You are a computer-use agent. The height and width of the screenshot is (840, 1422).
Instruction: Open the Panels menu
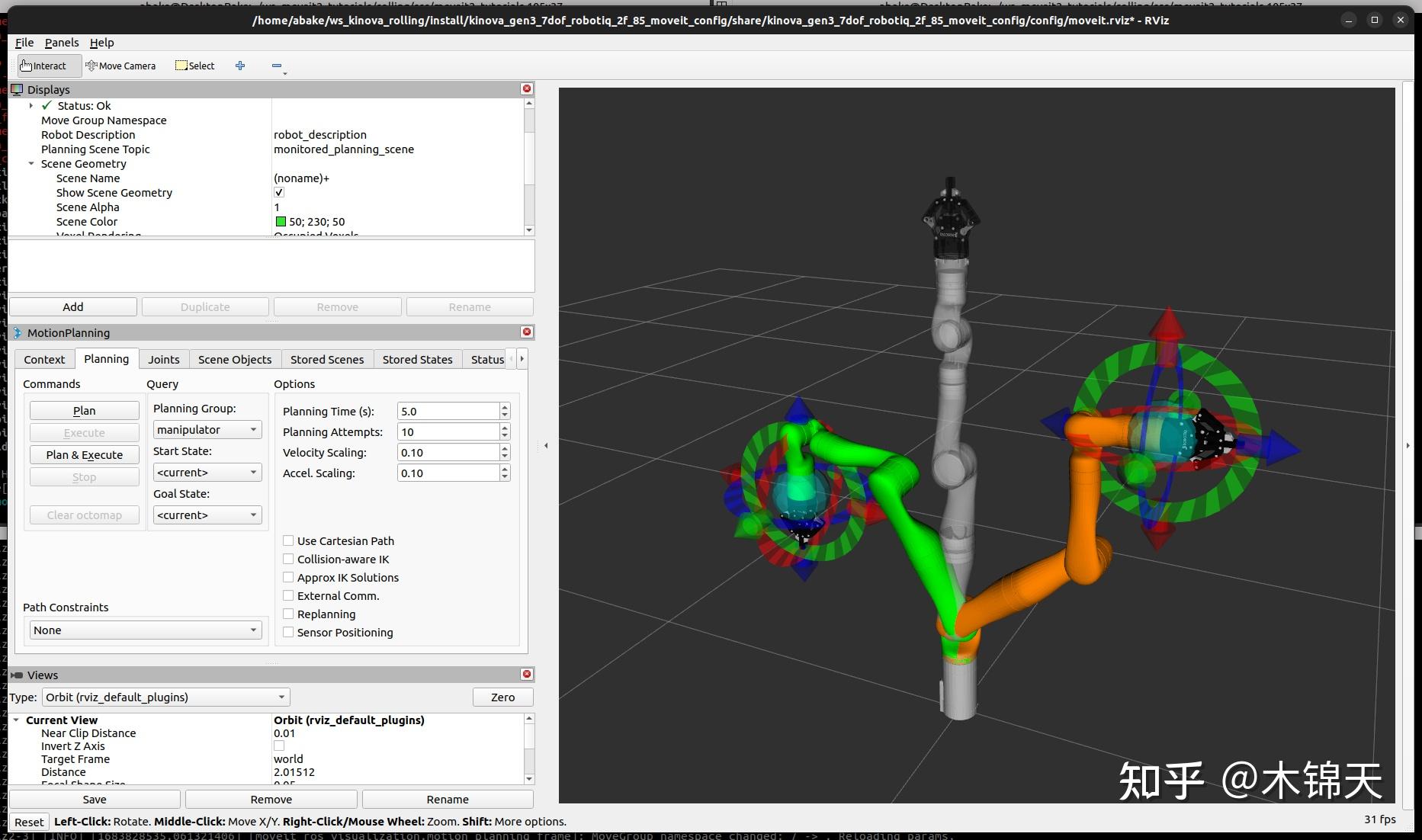[61, 43]
